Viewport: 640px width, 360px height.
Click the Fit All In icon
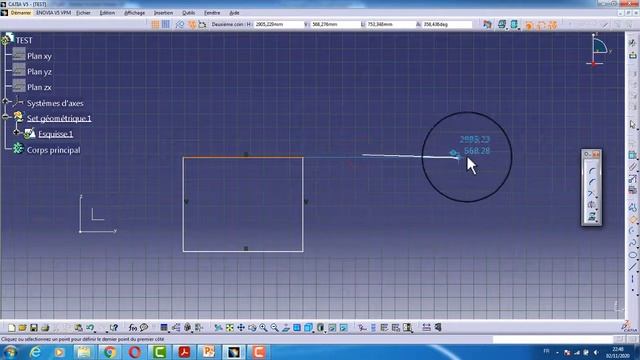[230, 327]
